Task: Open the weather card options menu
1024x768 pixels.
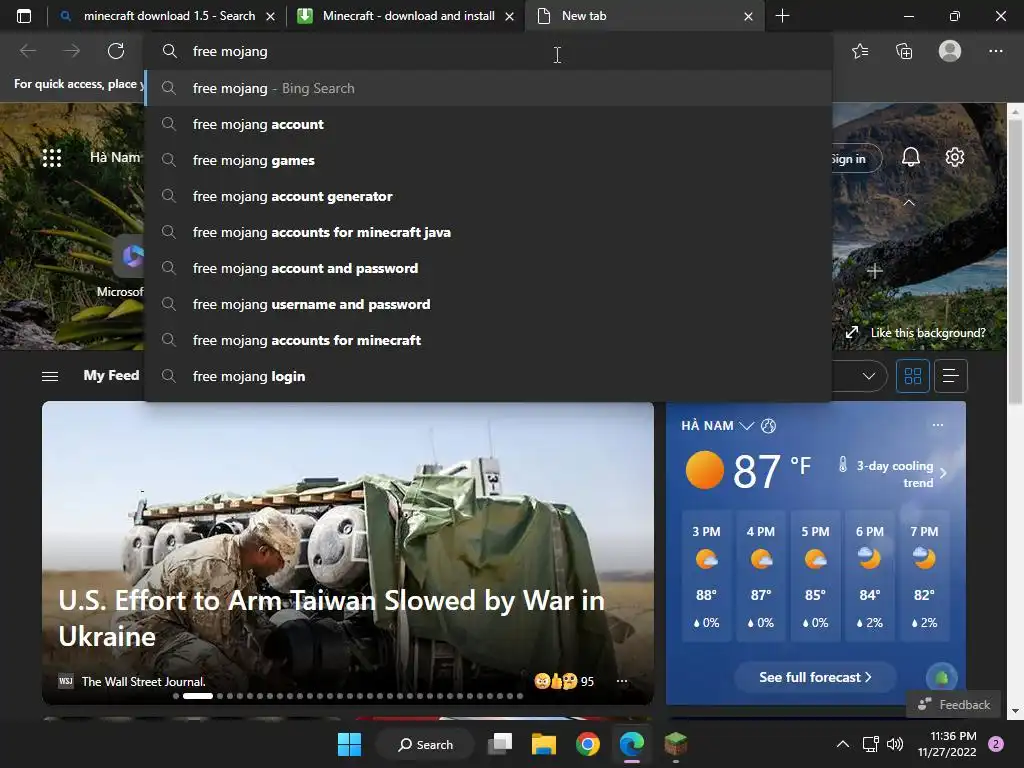Action: [x=938, y=425]
